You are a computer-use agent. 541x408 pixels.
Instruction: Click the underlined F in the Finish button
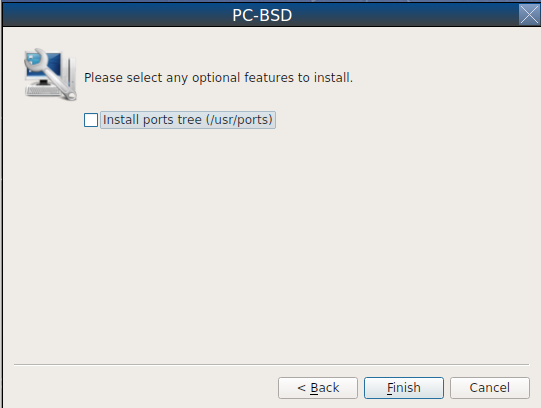pos(390,388)
